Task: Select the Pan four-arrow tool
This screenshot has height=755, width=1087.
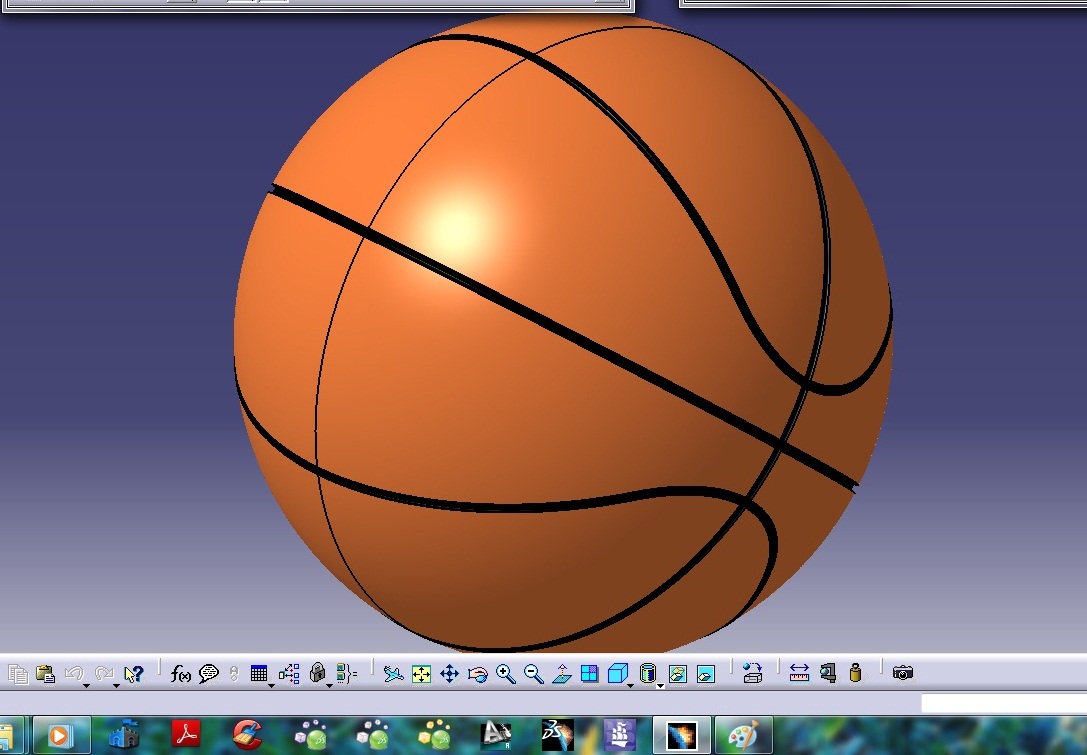Action: 449,674
